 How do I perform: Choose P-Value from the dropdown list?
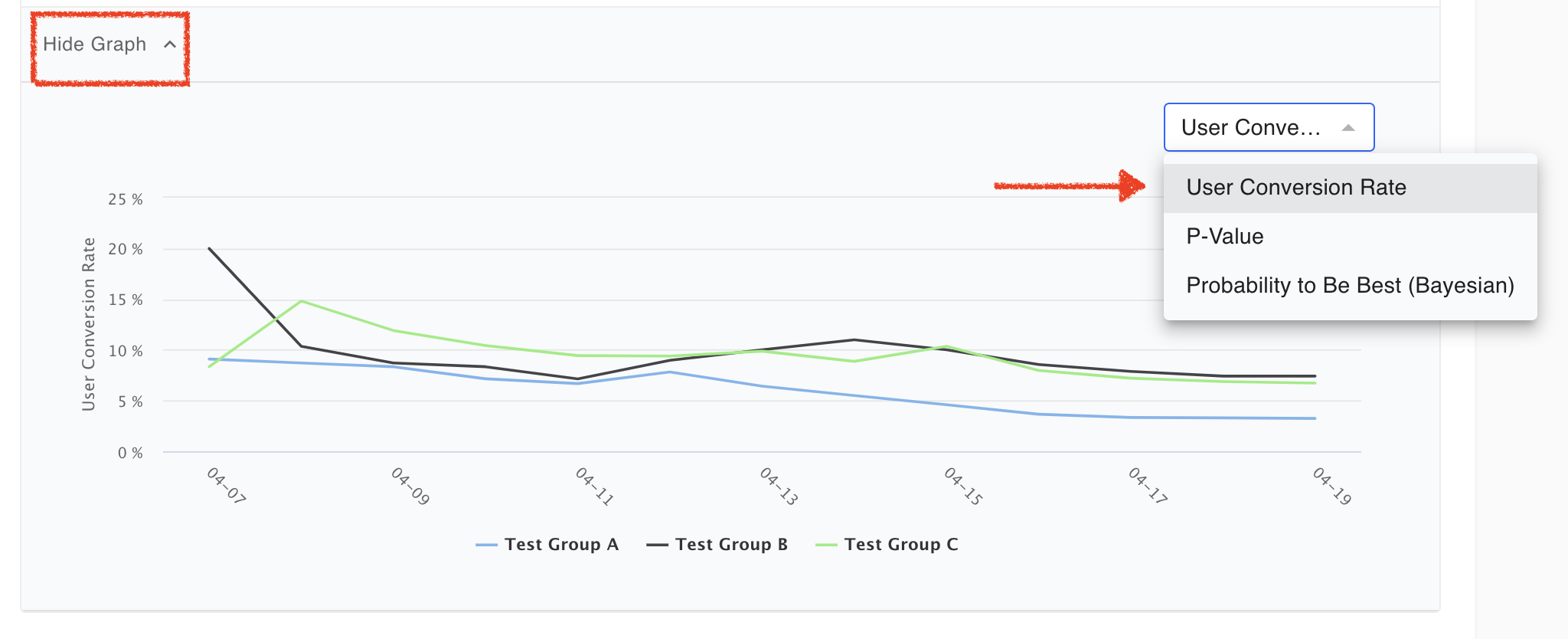tap(1350, 236)
